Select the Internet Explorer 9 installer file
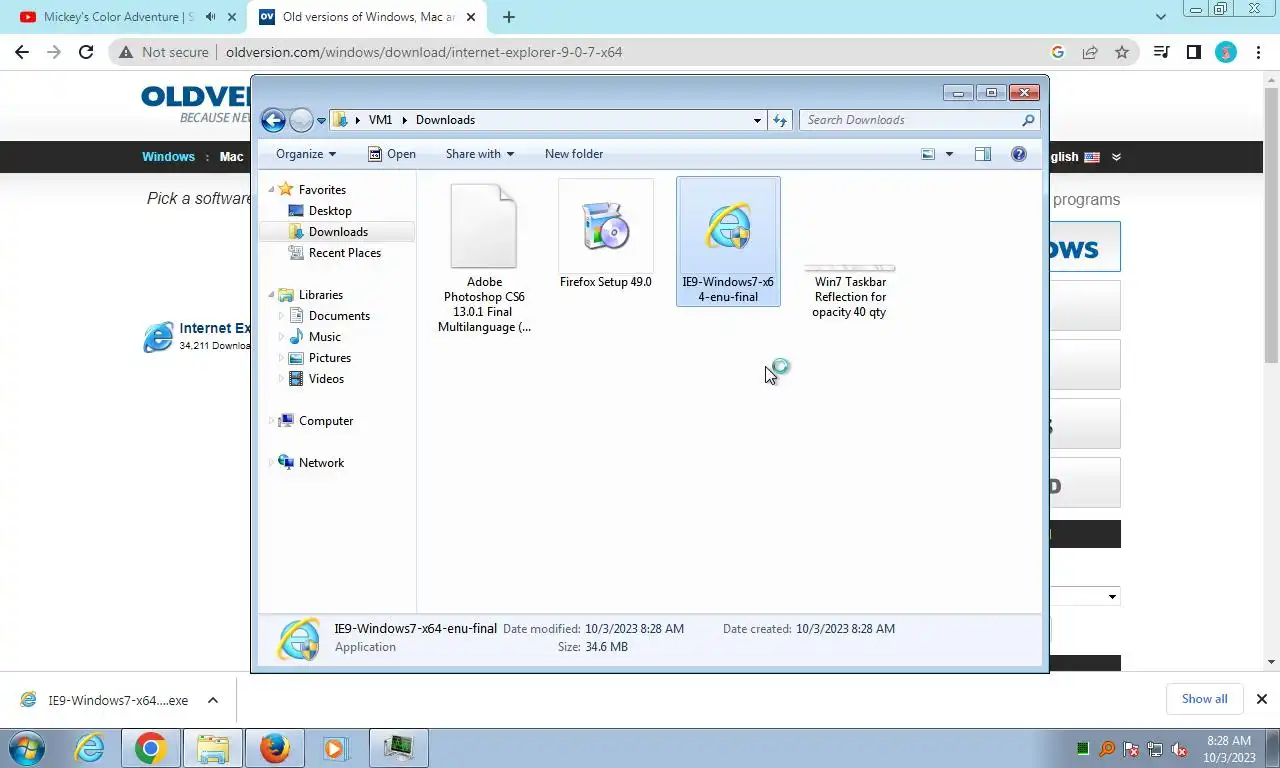 coord(728,242)
